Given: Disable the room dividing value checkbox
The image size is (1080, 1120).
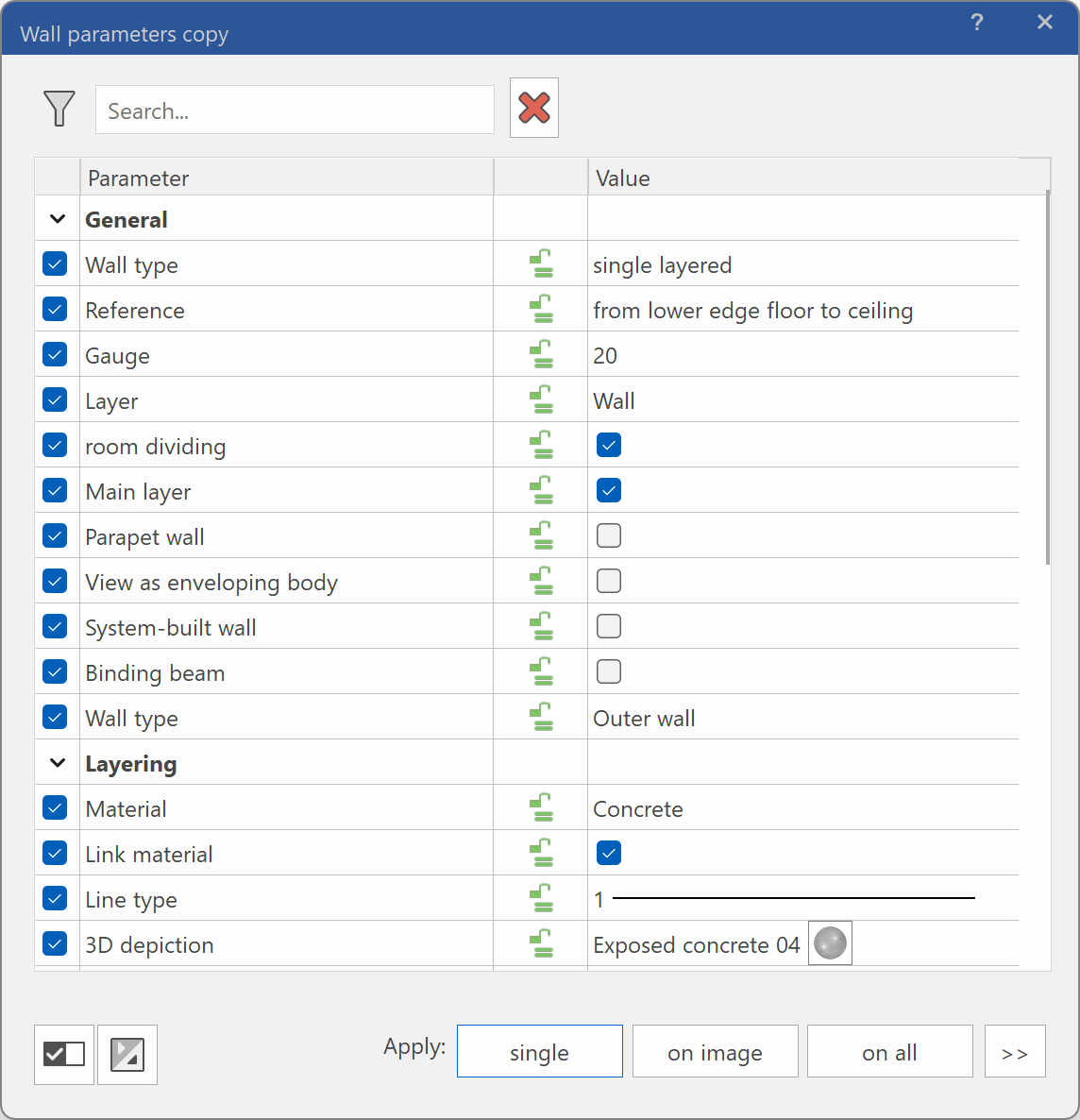Looking at the screenshot, I should [x=608, y=445].
